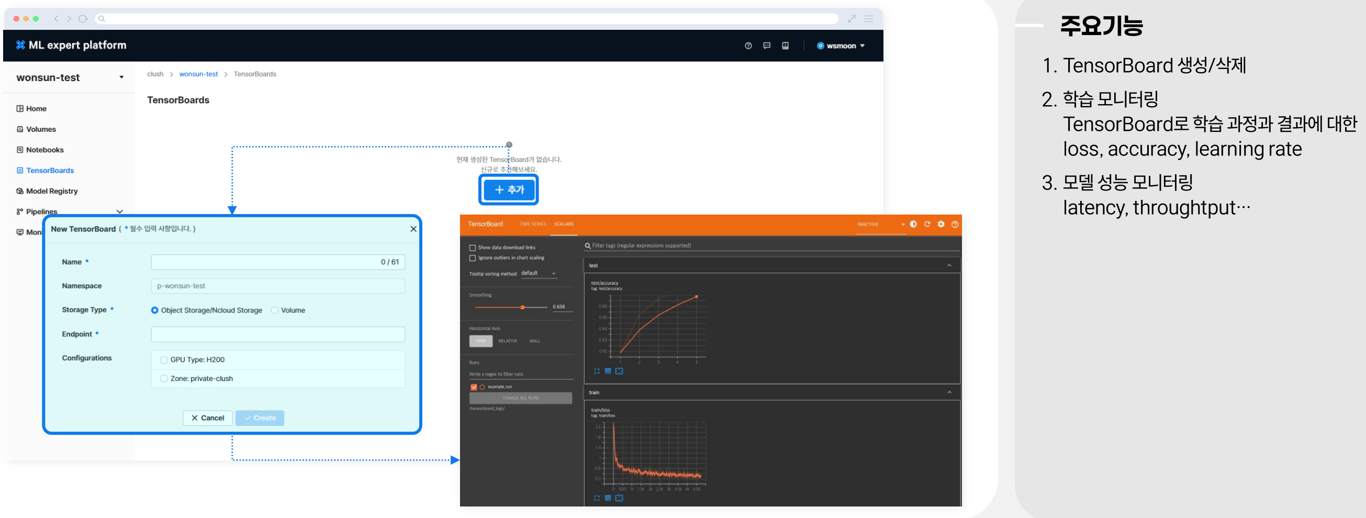Screen dimensions: 1366x518
Task: Open the wsmoon account dropdown arrow
Action: tap(863, 46)
